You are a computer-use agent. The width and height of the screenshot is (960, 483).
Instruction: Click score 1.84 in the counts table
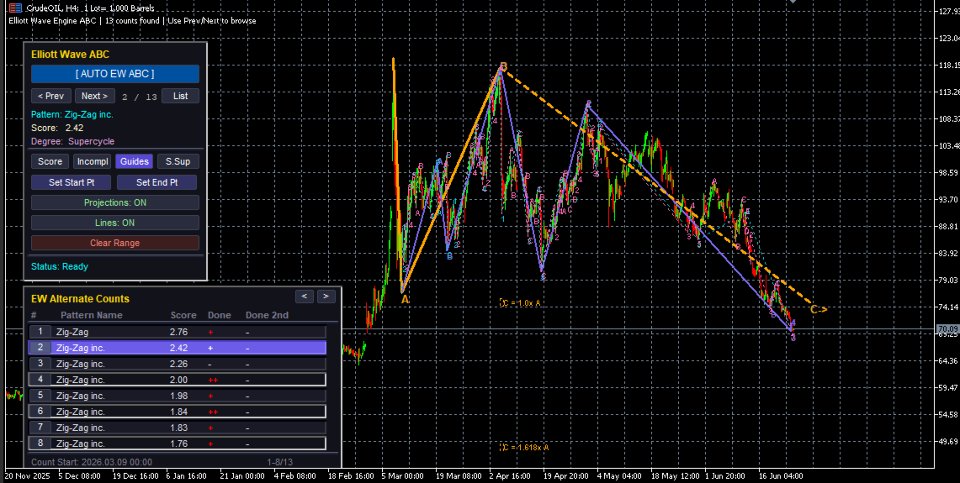(x=178, y=411)
